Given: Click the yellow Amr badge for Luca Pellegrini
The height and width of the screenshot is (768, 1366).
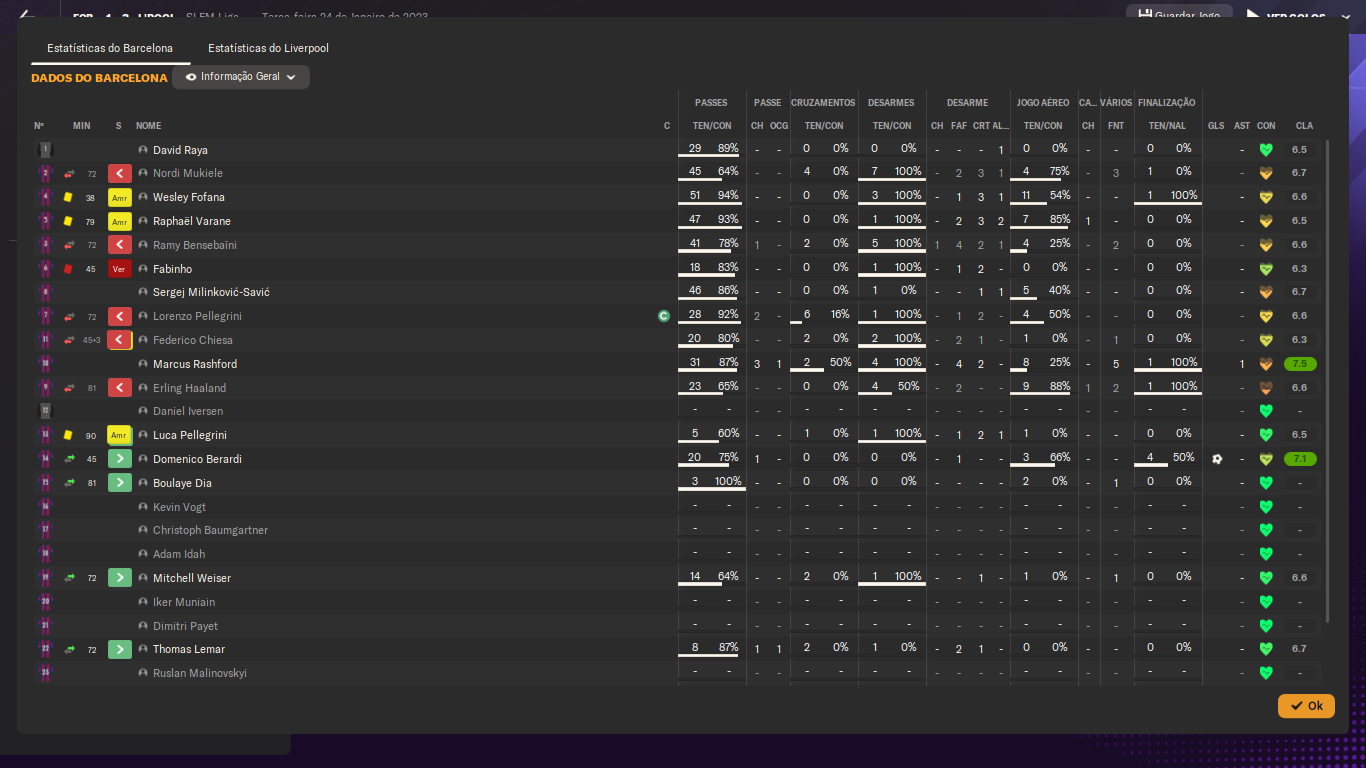Looking at the screenshot, I should click(x=120, y=435).
